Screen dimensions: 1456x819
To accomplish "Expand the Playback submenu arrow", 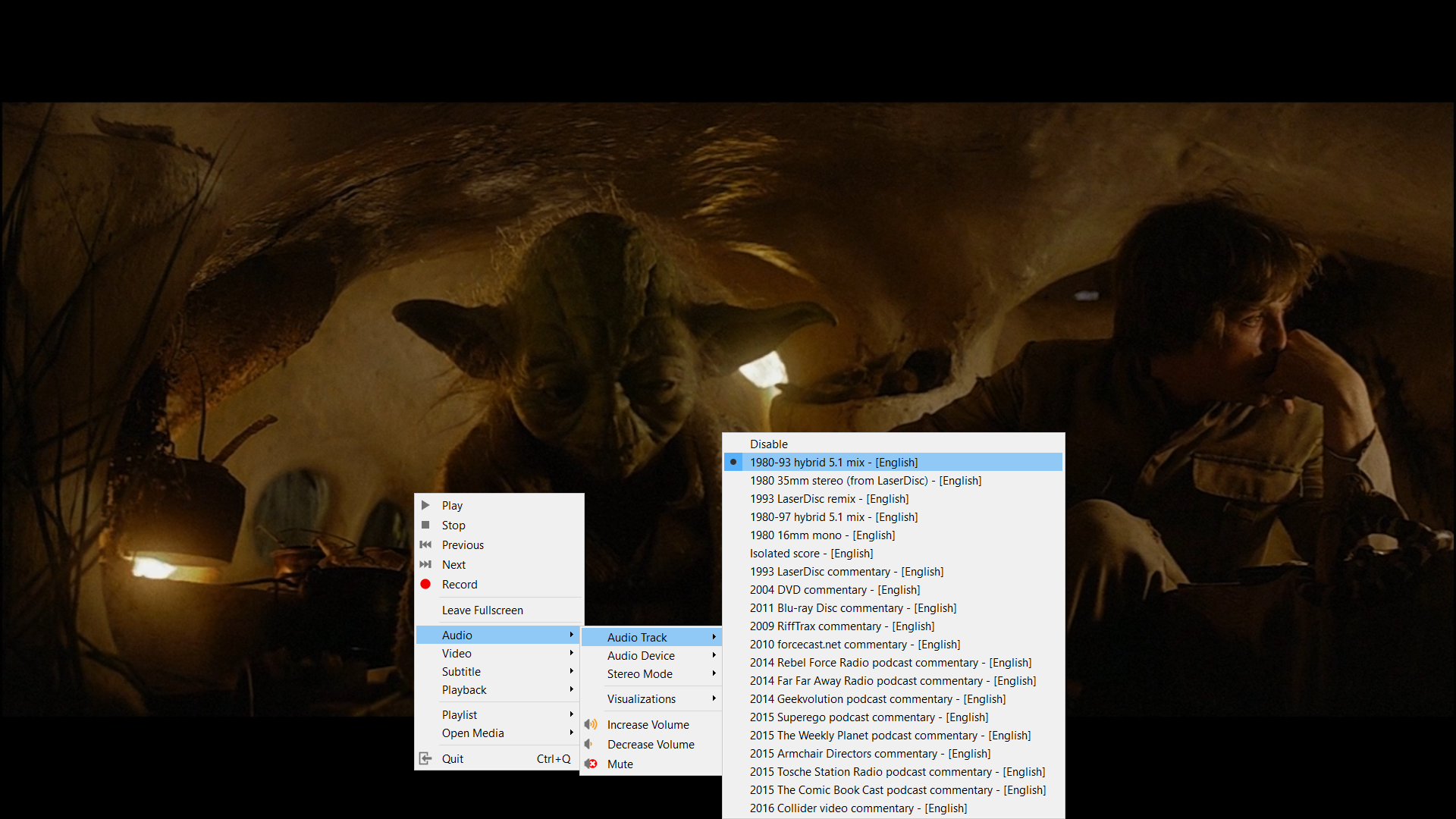I will coord(571,689).
